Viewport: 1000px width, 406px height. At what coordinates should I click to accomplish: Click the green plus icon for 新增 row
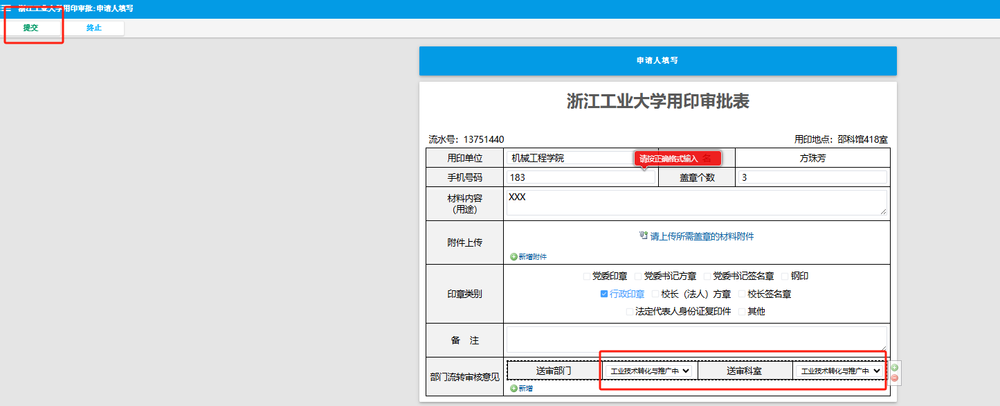coord(514,388)
